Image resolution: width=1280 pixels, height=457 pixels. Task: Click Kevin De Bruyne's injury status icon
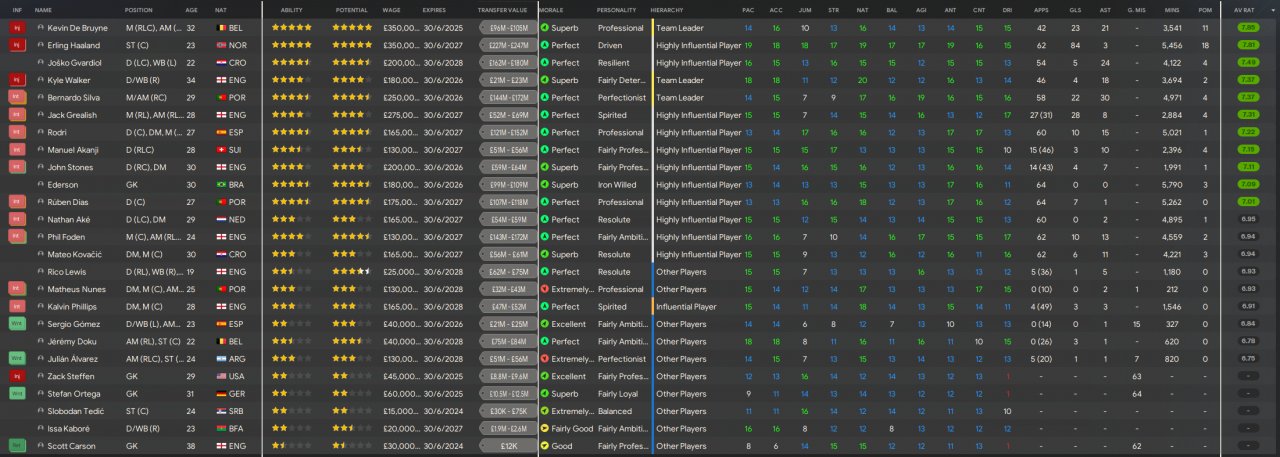(x=16, y=28)
